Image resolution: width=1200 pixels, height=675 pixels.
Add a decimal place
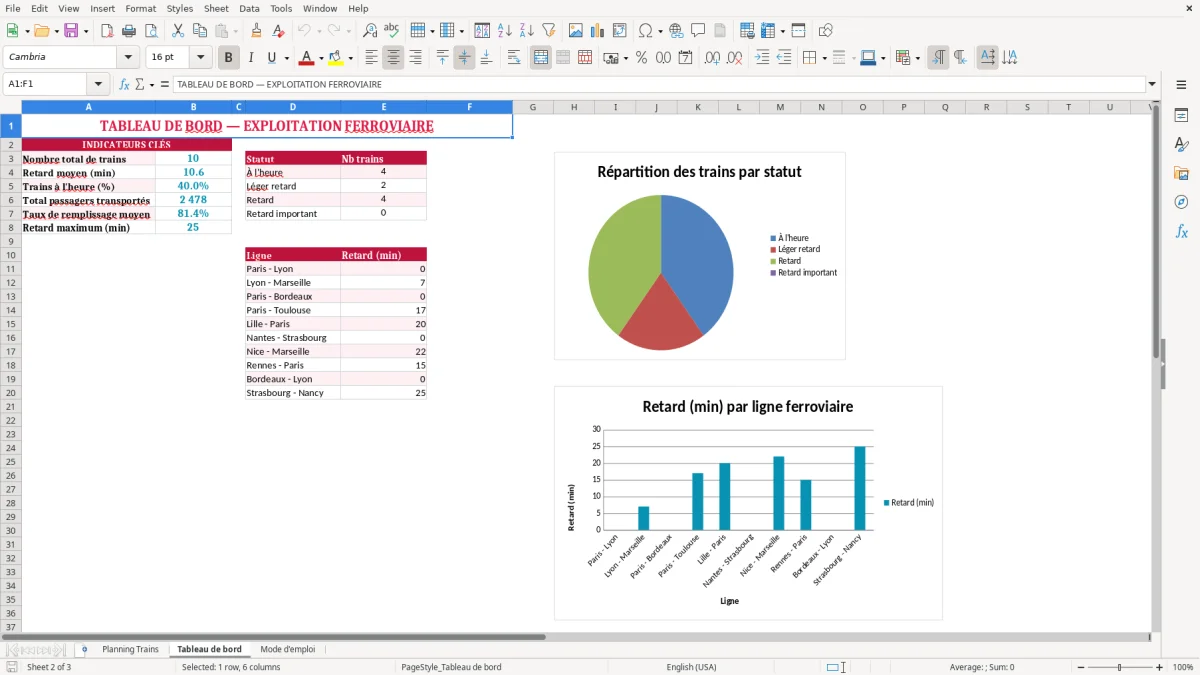click(713, 58)
